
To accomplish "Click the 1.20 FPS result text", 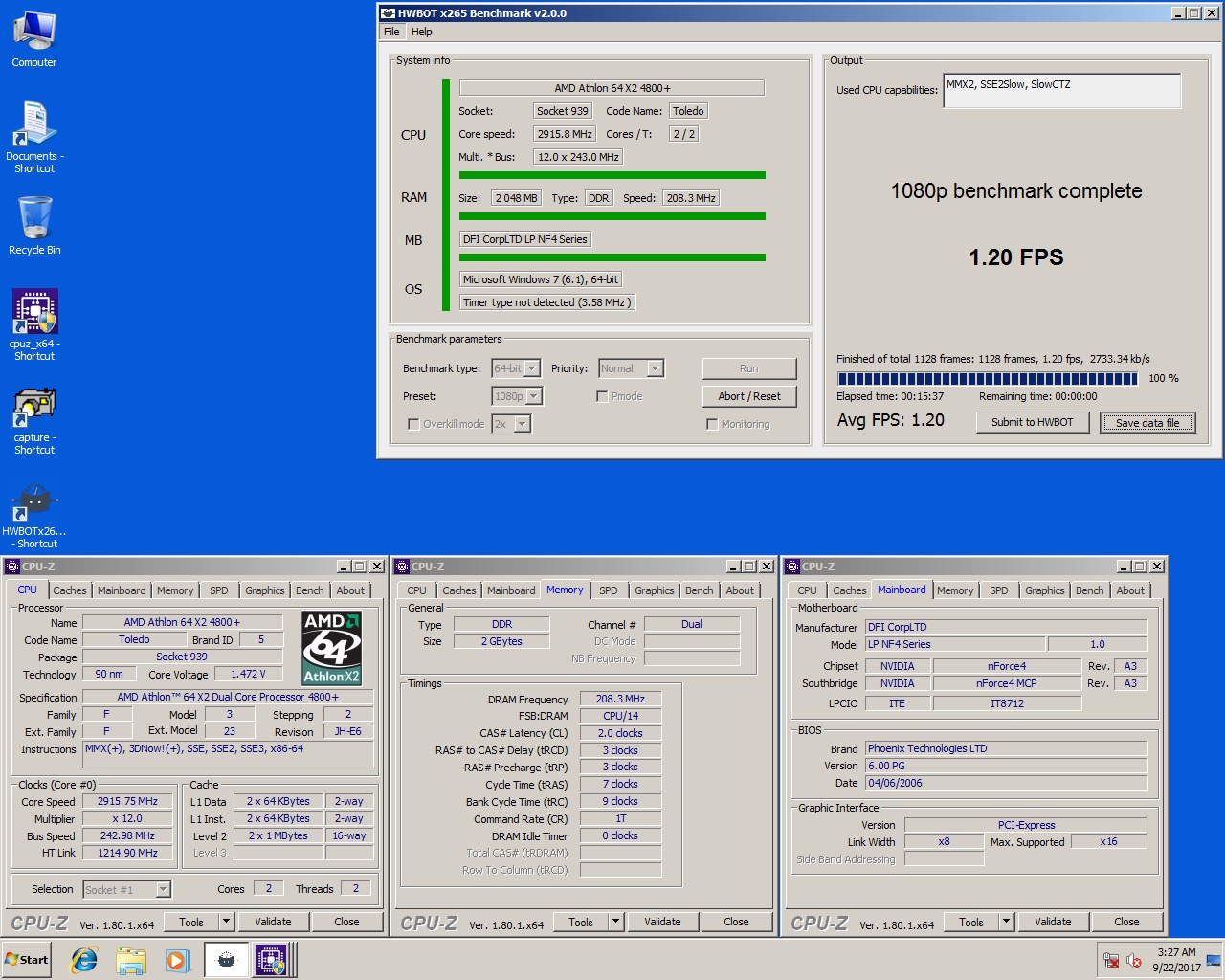I will pos(1016,257).
